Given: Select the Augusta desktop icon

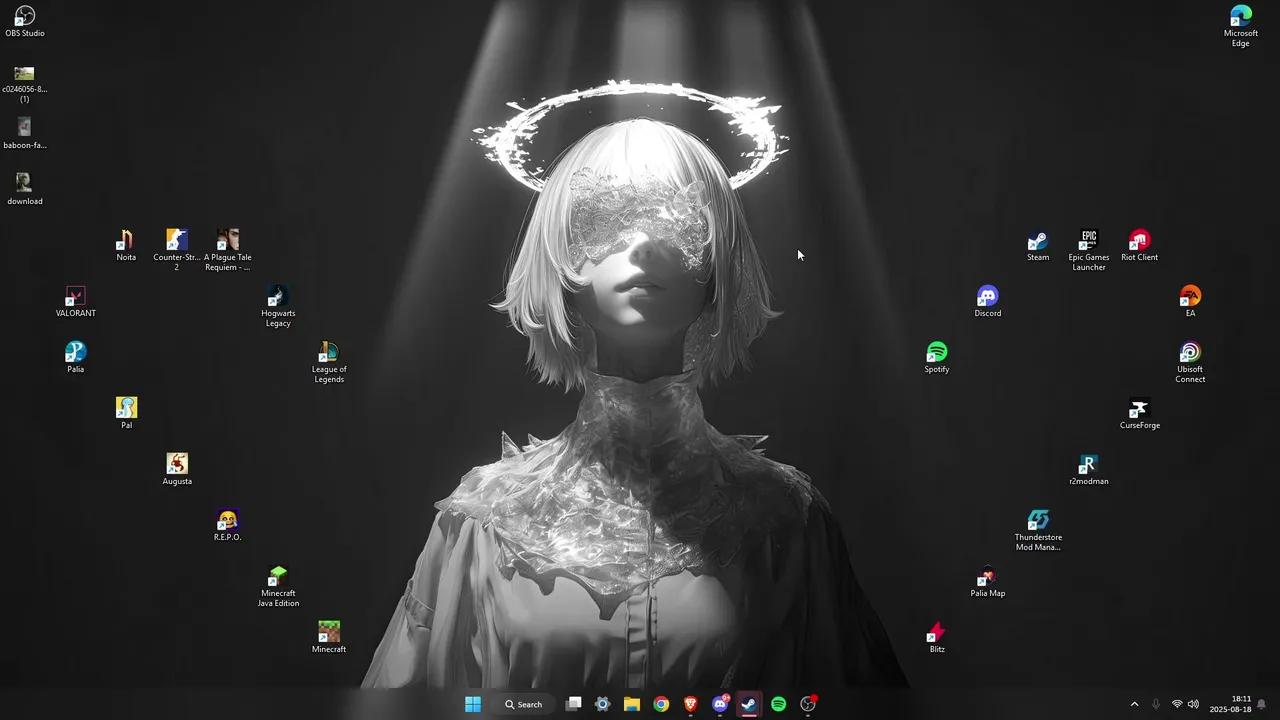Looking at the screenshot, I should (x=177, y=470).
